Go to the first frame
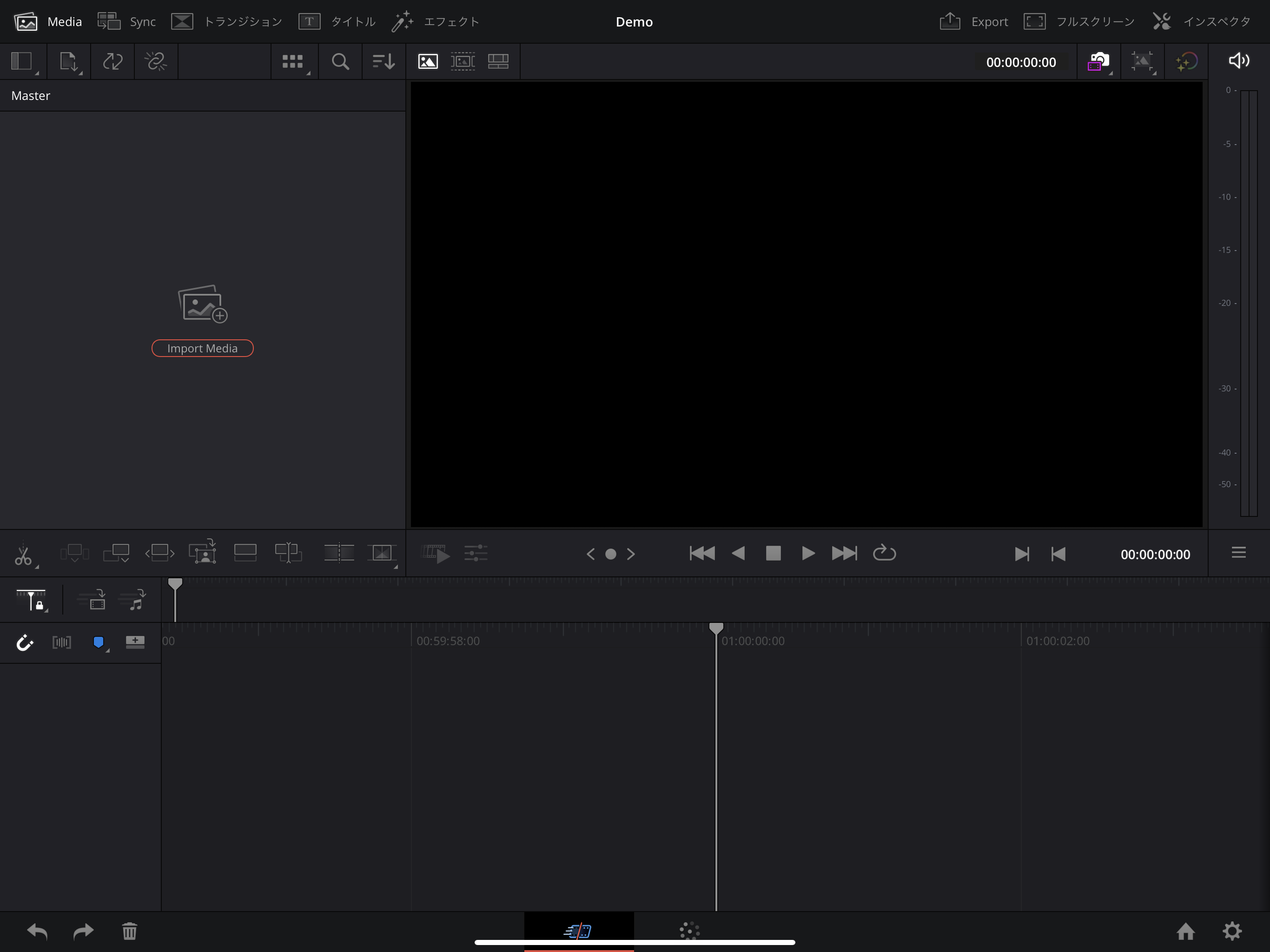Image resolution: width=1270 pixels, height=952 pixels. [x=702, y=554]
